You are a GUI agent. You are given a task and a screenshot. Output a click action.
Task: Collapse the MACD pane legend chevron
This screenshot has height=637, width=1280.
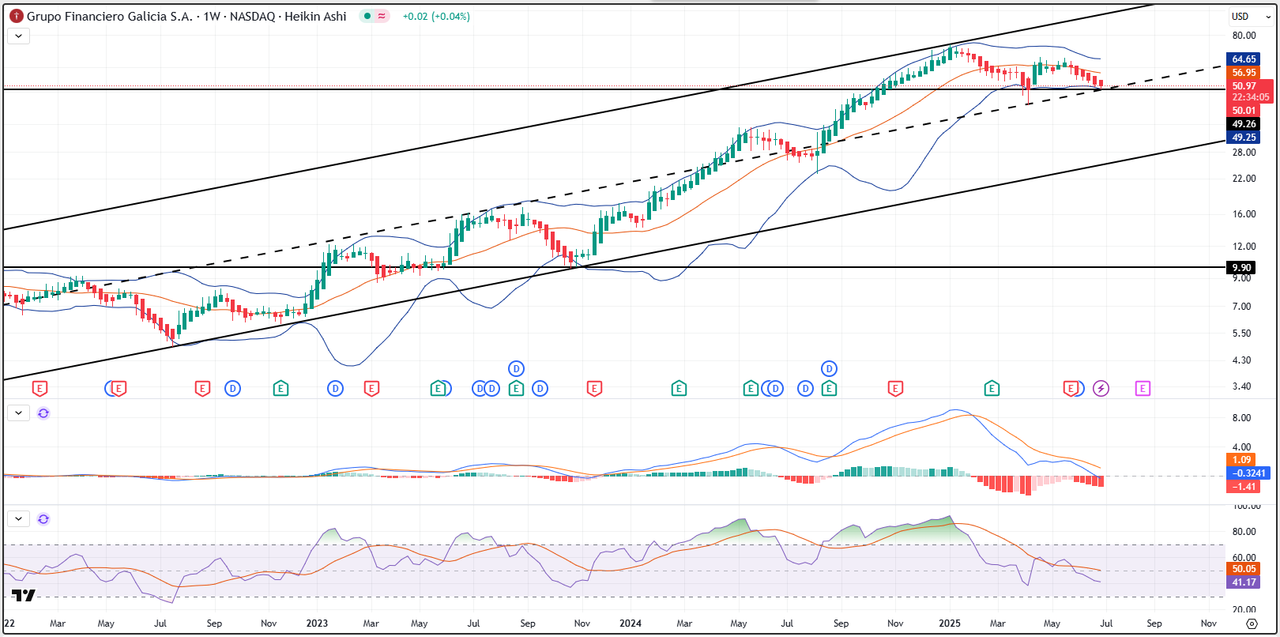click(19, 412)
